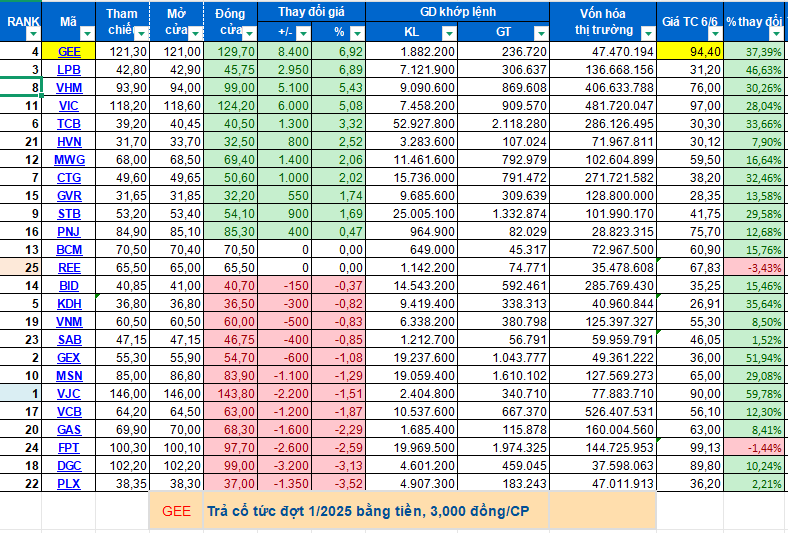Select the Thay đổi giá header cell

pyautogui.click(x=312, y=12)
